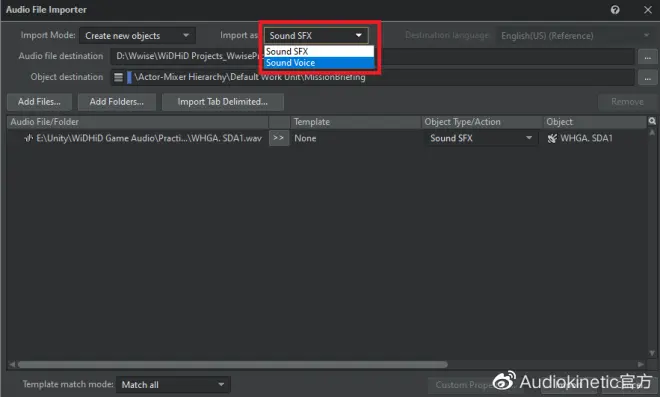Open the Template match mode dropdown
The image size is (660, 397).
pos(173,385)
